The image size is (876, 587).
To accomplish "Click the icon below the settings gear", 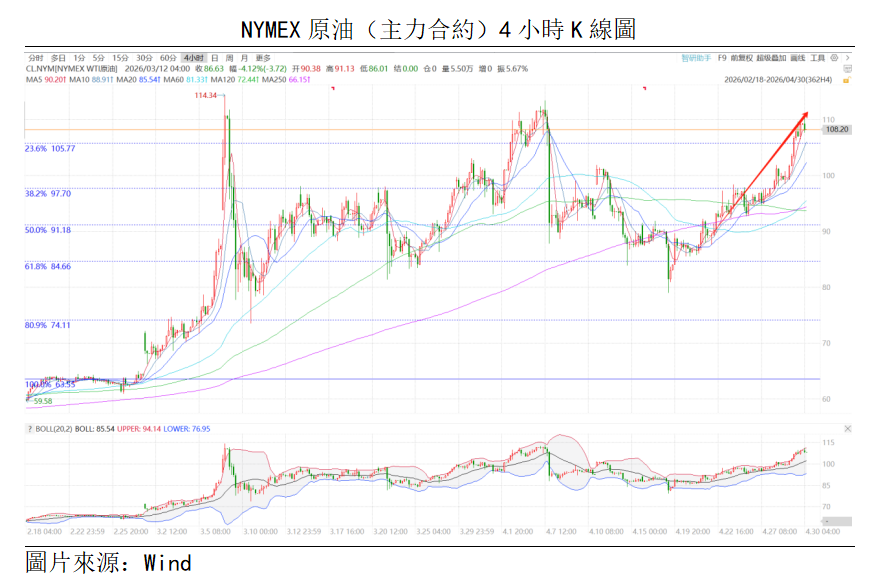I will click(x=848, y=68).
